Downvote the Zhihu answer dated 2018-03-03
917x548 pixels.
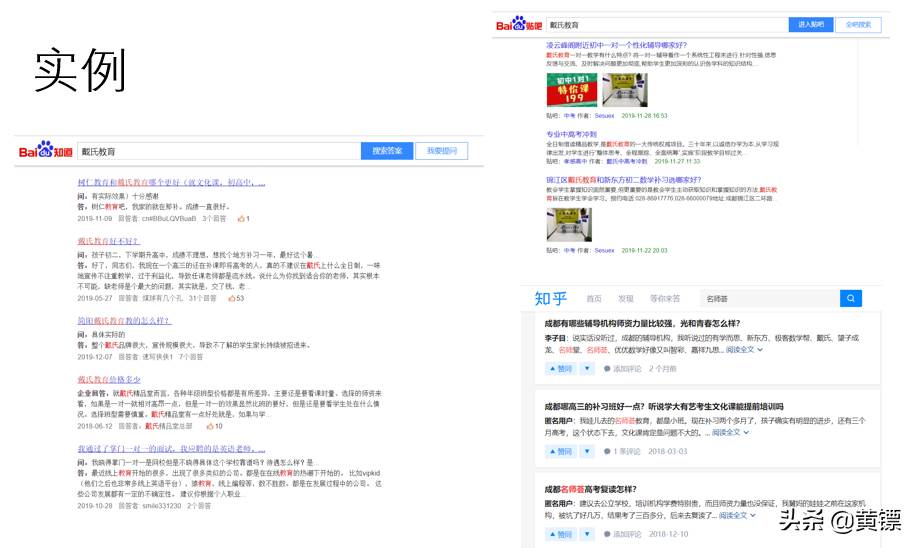pos(587,452)
